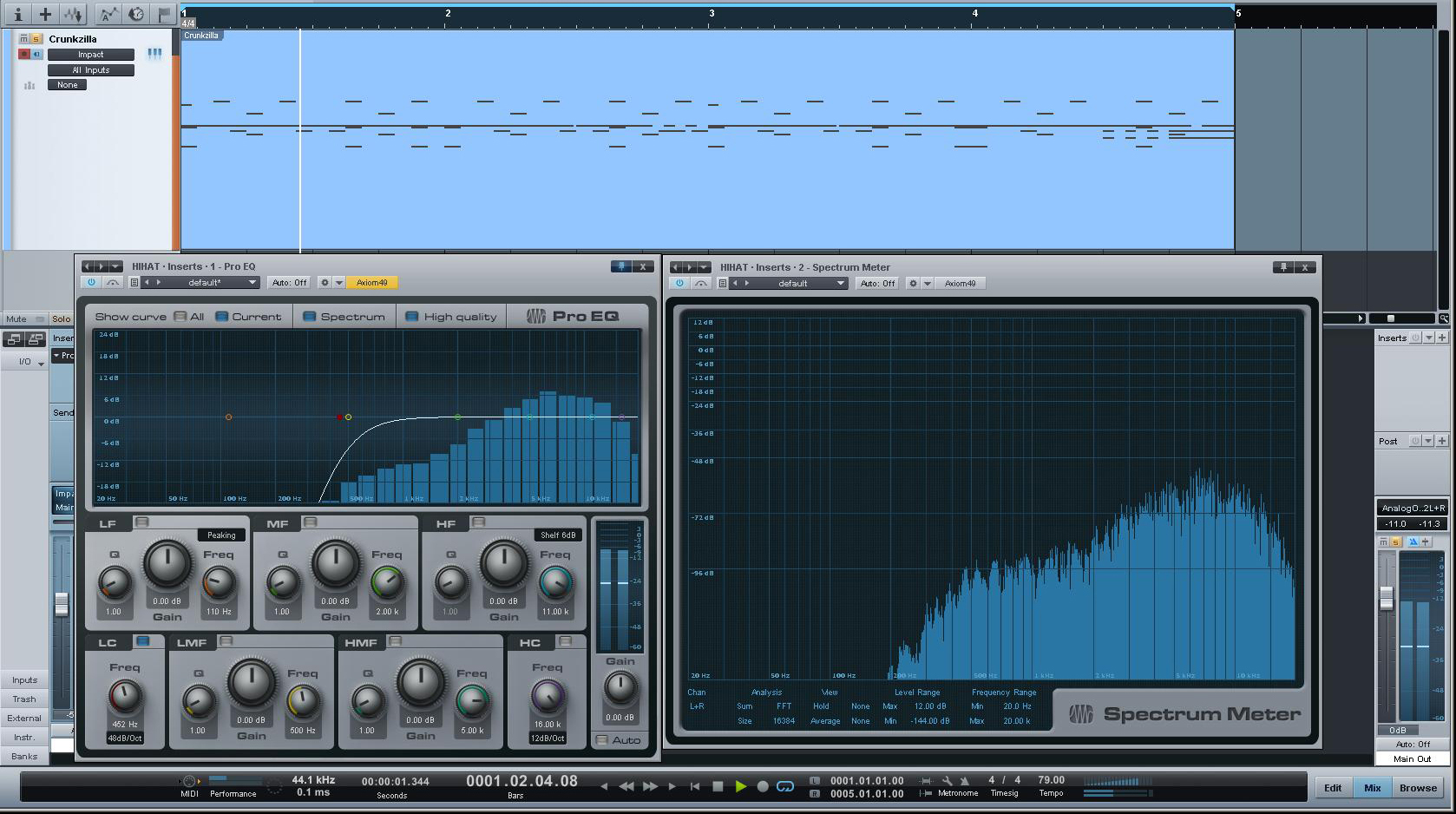The height and width of the screenshot is (814, 1456).
Task: Pin the Pro EQ window
Action: (620, 266)
